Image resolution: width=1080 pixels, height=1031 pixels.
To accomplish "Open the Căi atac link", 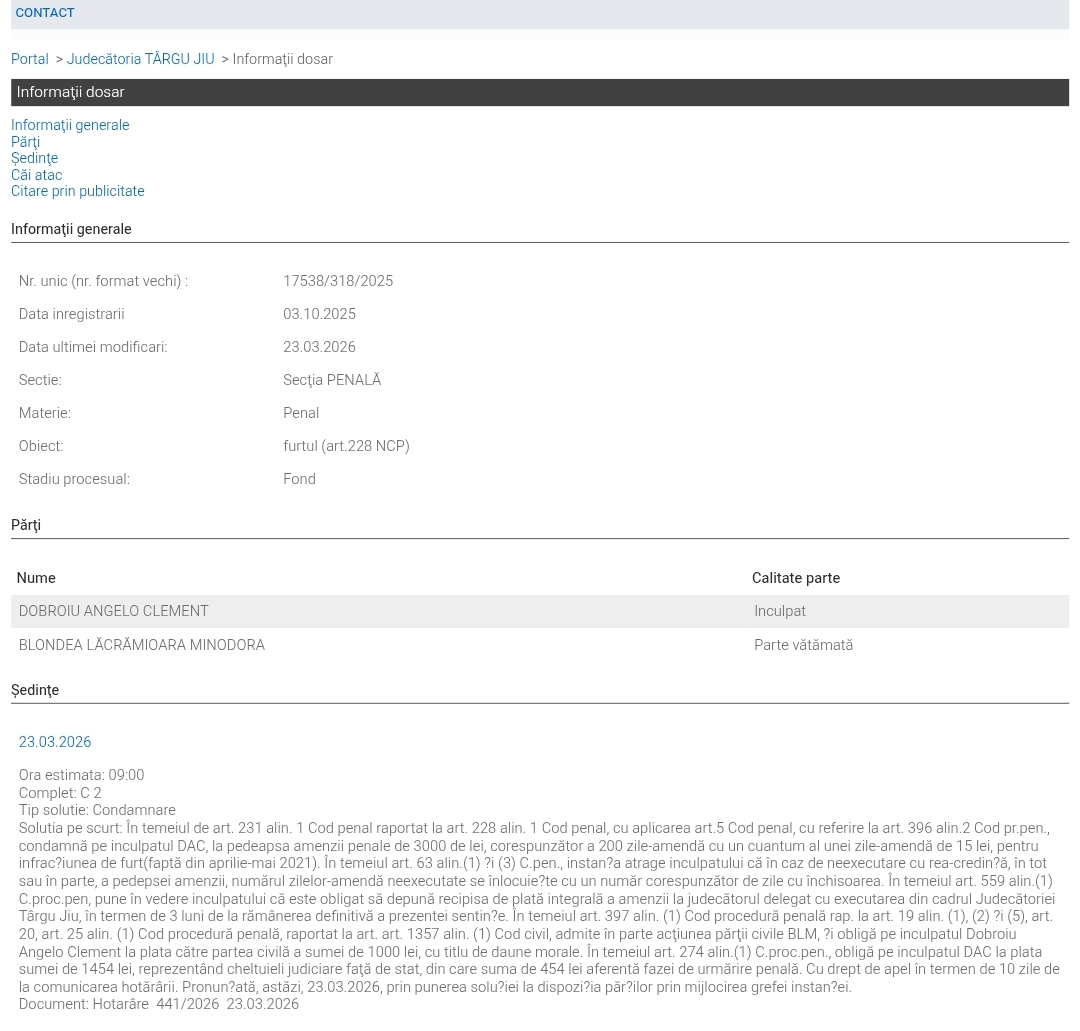I will 37,175.
